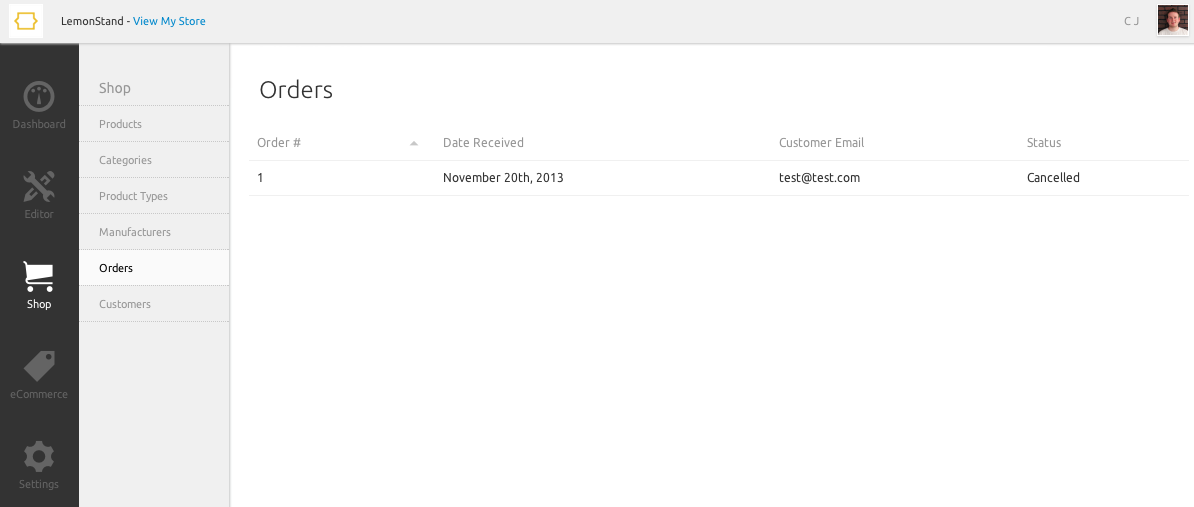This screenshot has height=507, width=1194.
Task: Follow the View My Store link
Action: tap(169, 21)
